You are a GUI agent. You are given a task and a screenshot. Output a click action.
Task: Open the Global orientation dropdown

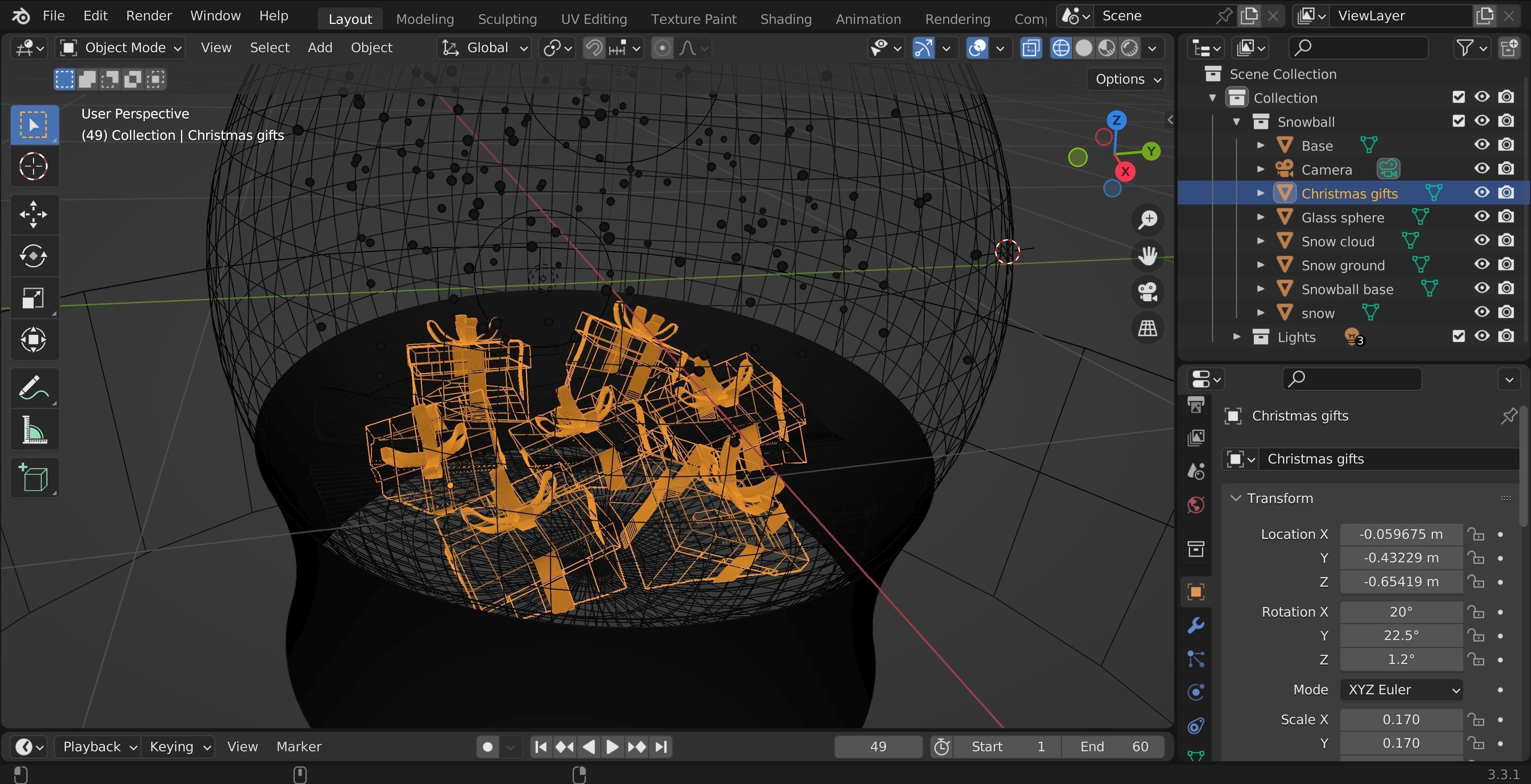pyautogui.click(x=484, y=47)
